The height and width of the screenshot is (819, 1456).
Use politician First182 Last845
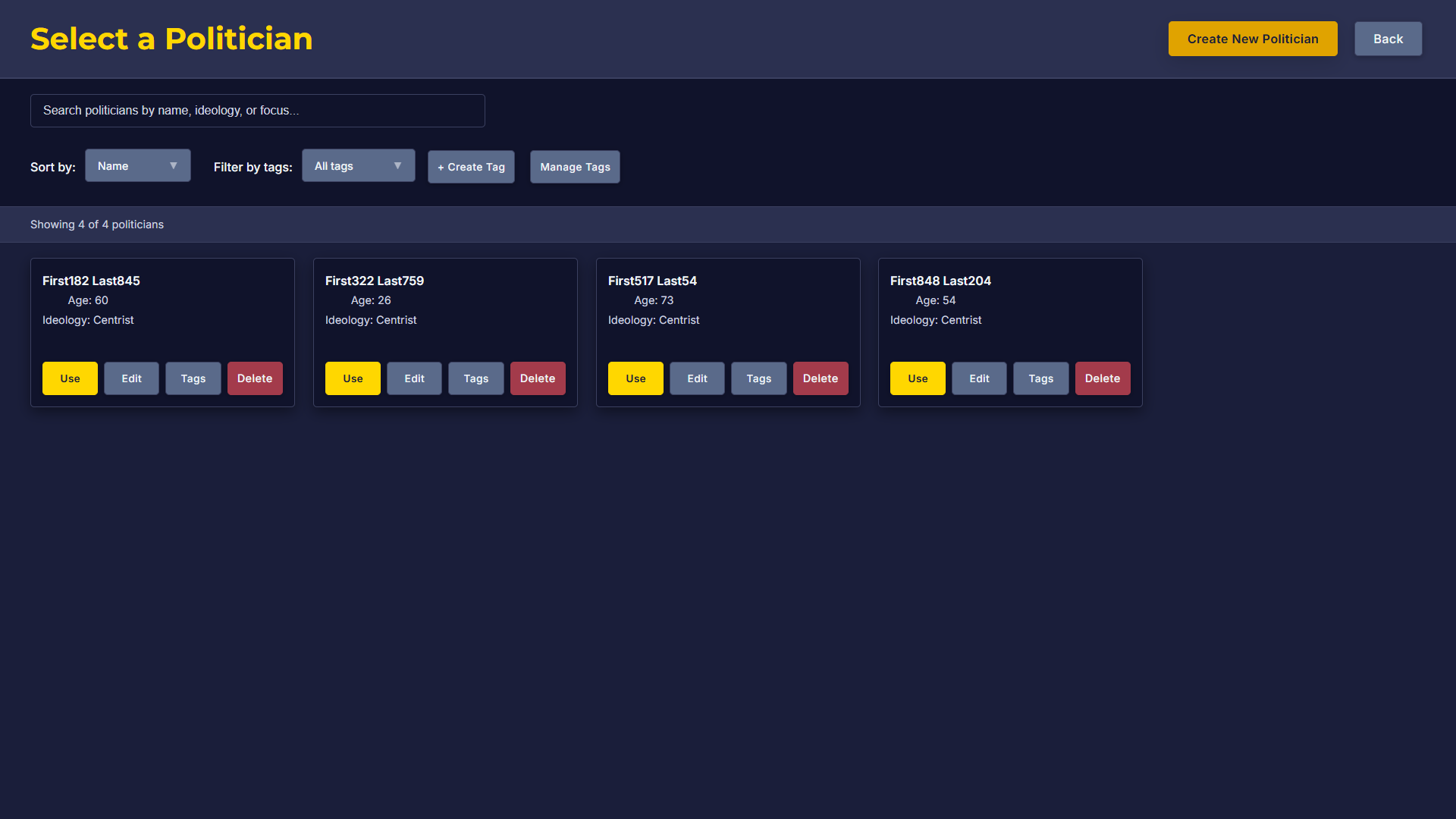click(70, 378)
